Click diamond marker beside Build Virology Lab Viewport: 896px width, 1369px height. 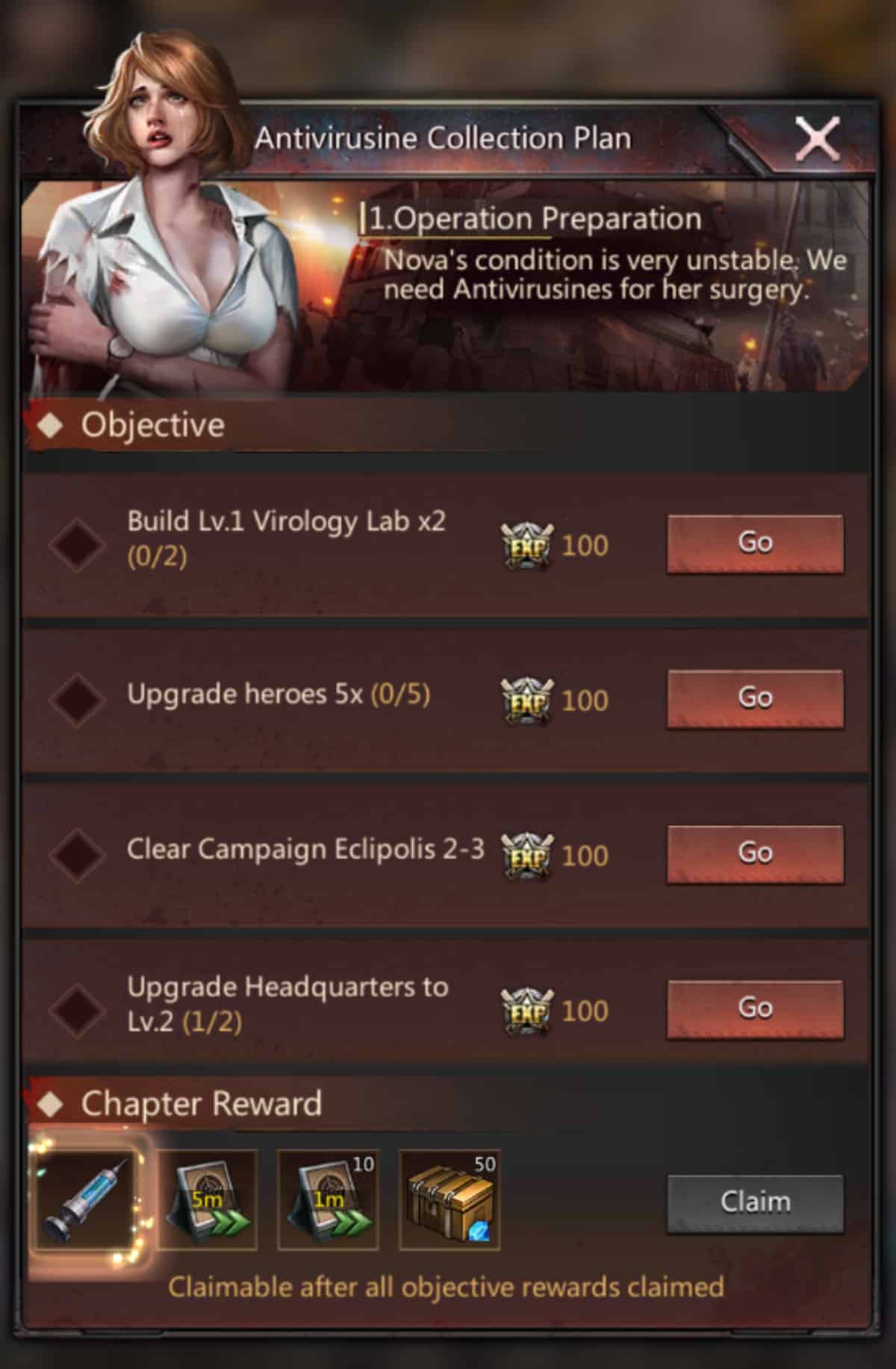click(x=76, y=544)
